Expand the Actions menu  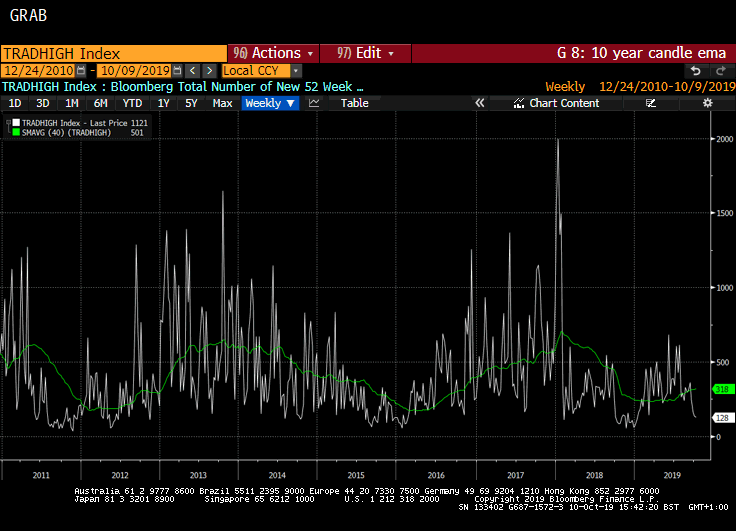tap(273, 53)
